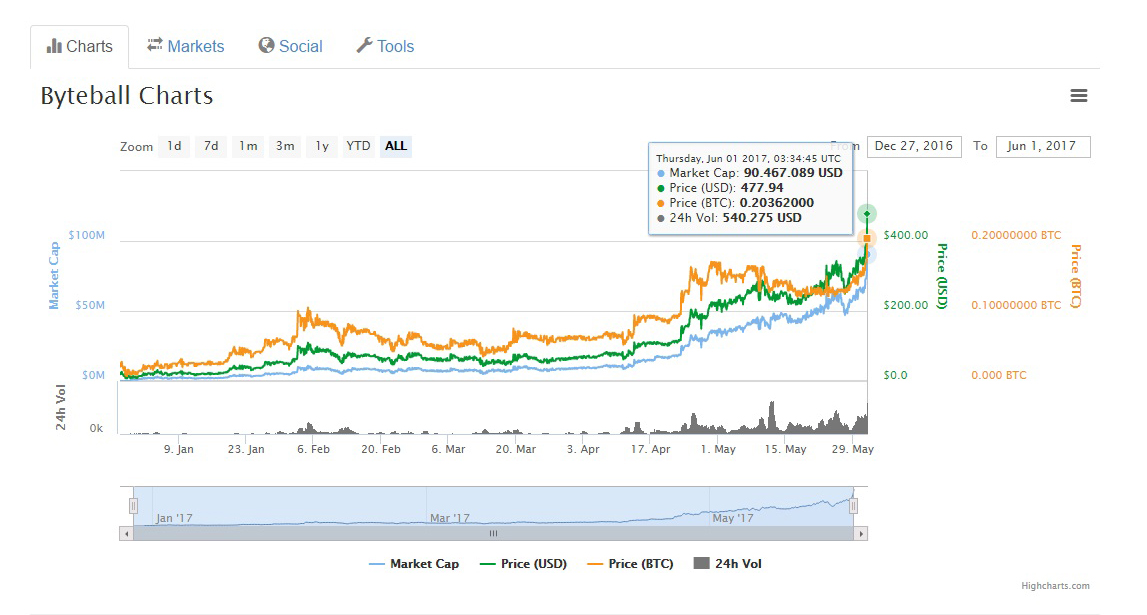Click the '6. Feb' date axis label
This screenshot has width=1147, height=615.
coord(313,449)
